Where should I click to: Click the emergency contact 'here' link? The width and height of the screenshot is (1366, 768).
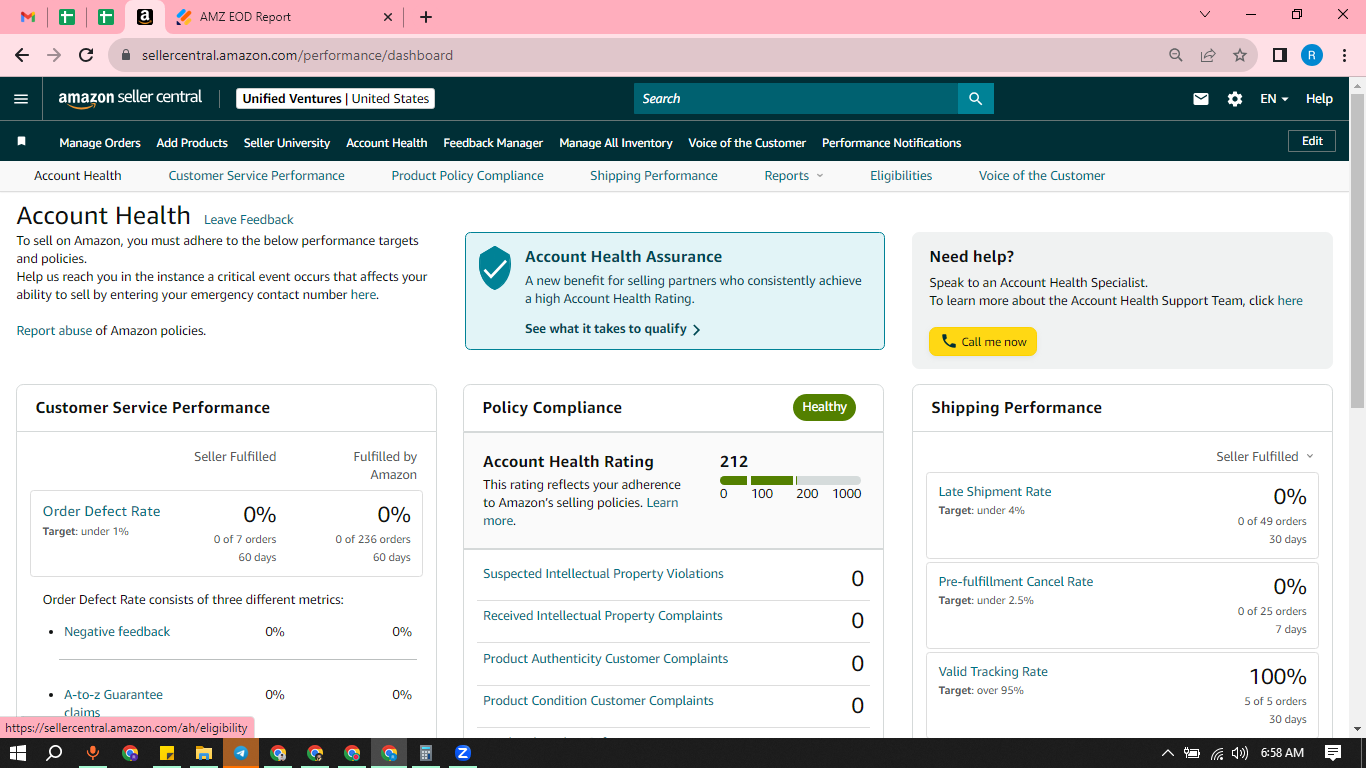(x=363, y=295)
